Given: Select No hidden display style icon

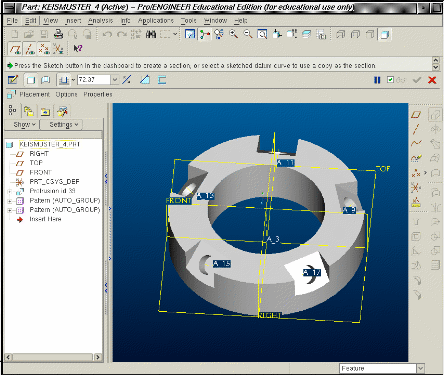Looking at the screenshot, I should (x=370, y=34).
